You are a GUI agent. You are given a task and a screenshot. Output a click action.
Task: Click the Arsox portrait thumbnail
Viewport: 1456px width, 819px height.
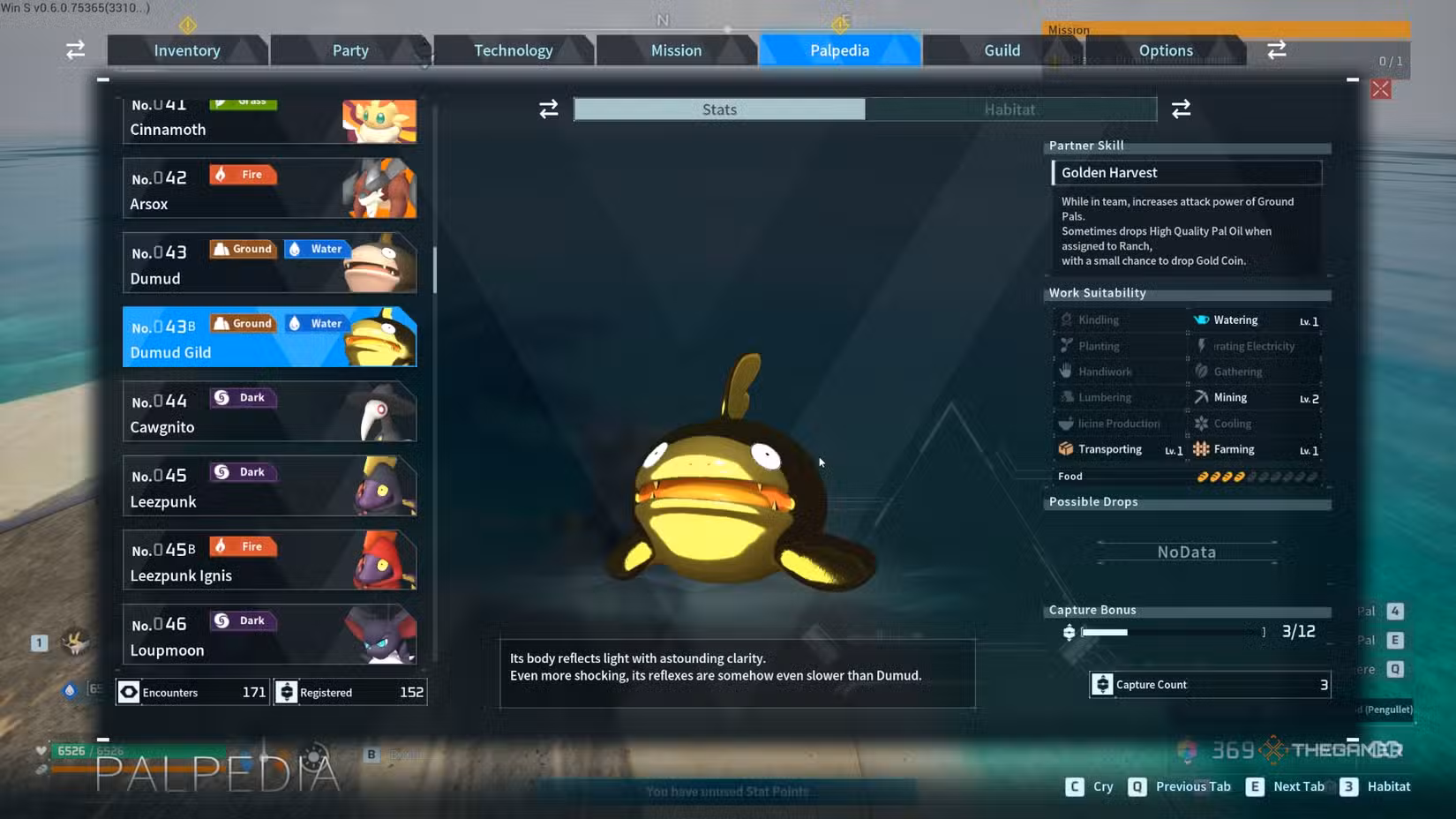pyautogui.click(x=379, y=188)
